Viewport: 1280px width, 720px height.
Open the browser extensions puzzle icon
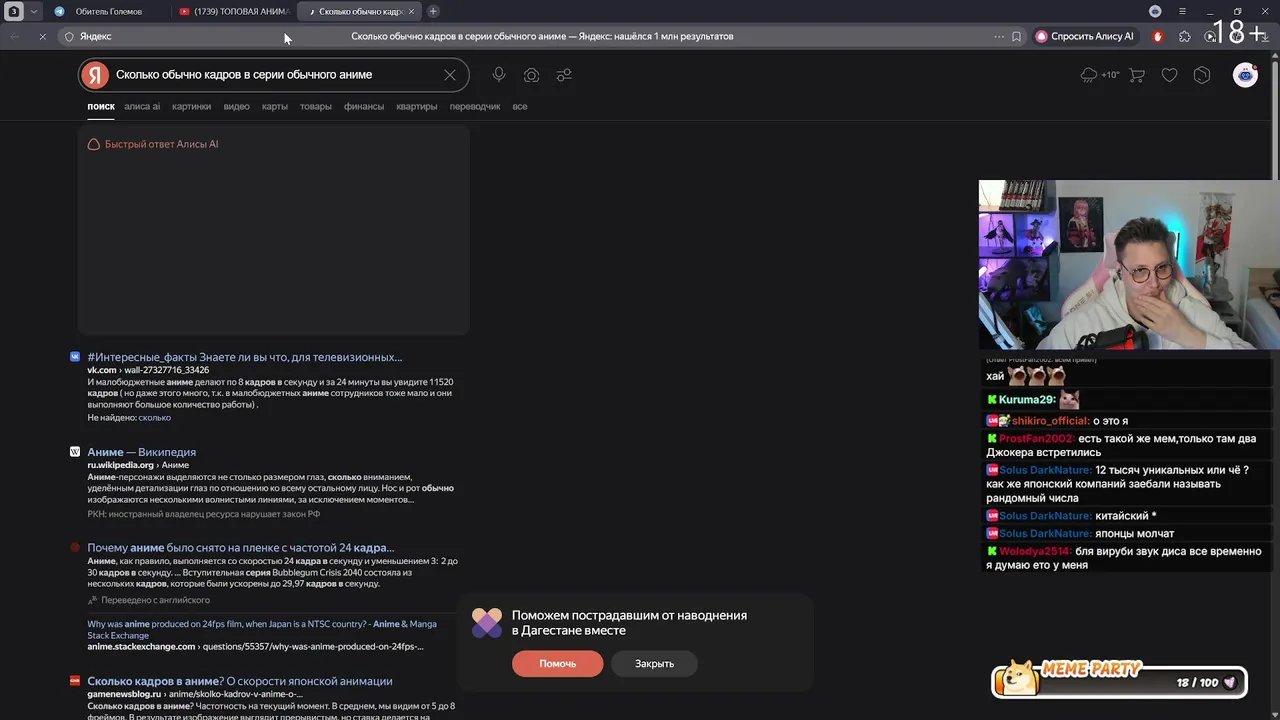point(1185,36)
